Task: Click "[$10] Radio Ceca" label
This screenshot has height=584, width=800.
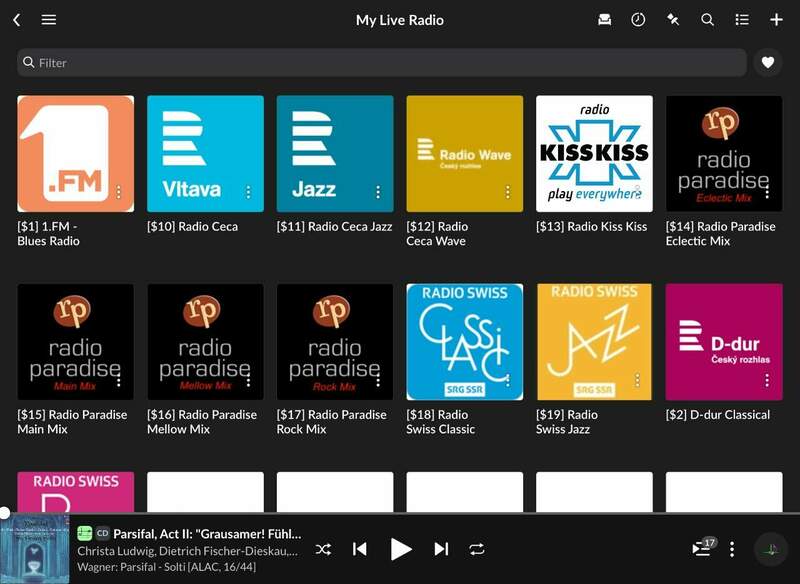Action: (x=192, y=226)
